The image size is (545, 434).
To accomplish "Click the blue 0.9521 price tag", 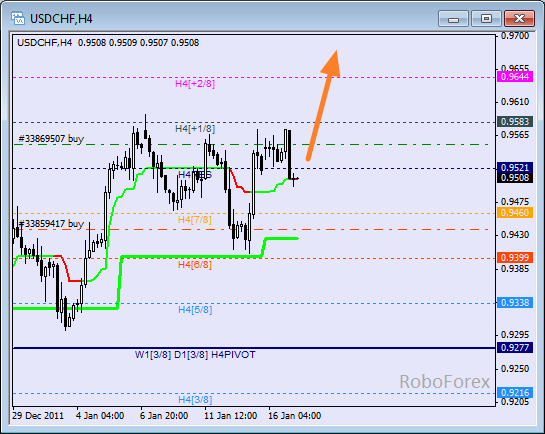I will pyautogui.click(x=515, y=167).
